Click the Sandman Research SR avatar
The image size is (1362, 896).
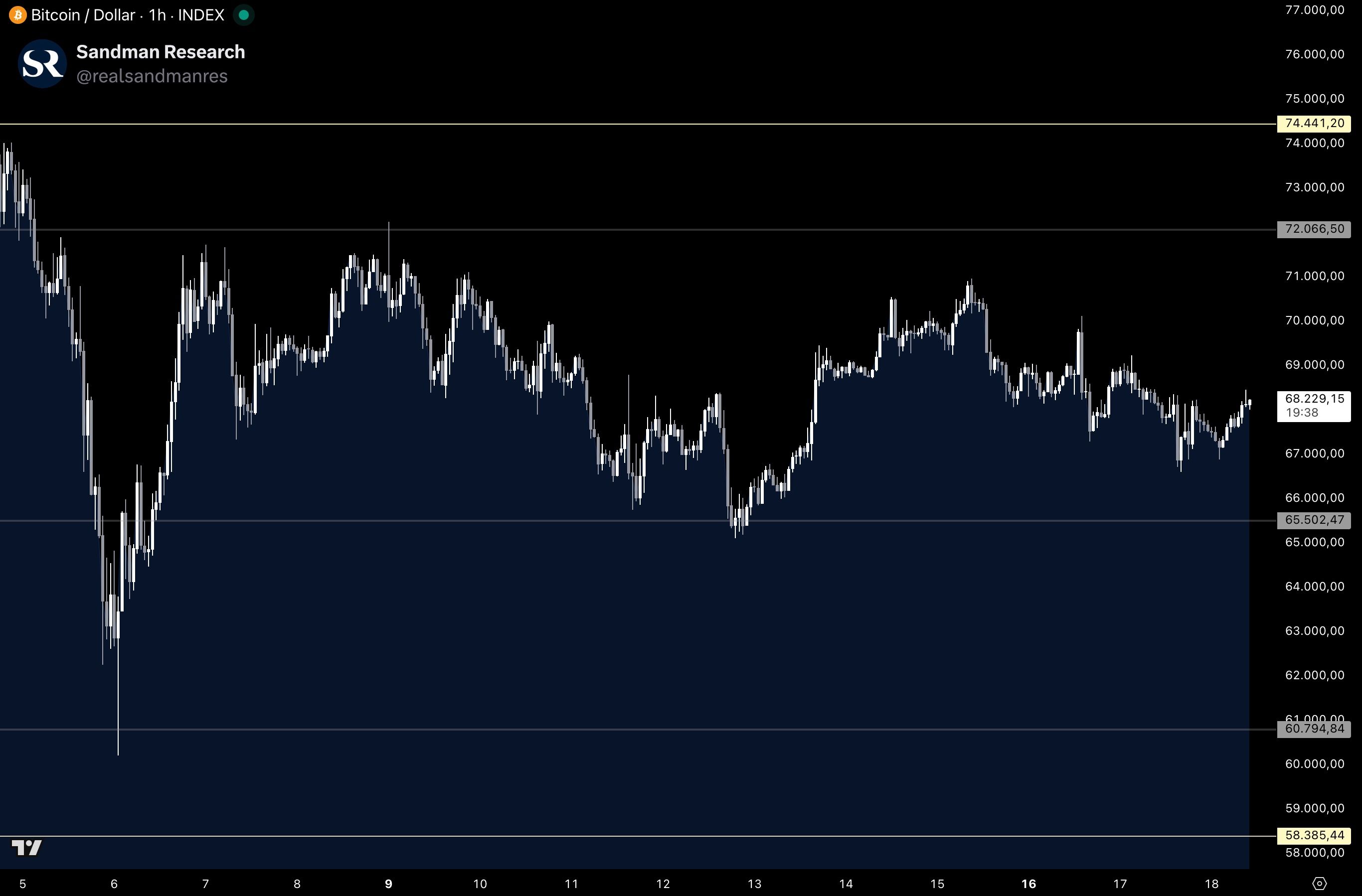tap(42, 63)
